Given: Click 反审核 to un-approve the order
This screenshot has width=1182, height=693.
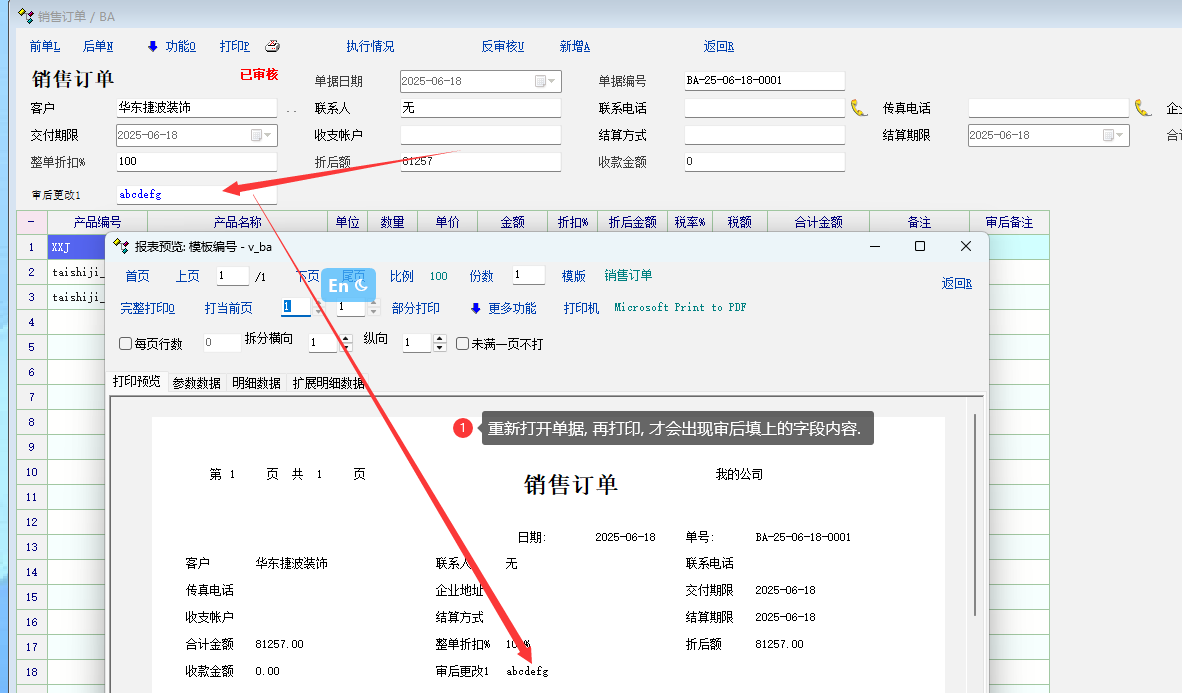Looking at the screenshot, I should pyautogui.click(x=502, y=46).
